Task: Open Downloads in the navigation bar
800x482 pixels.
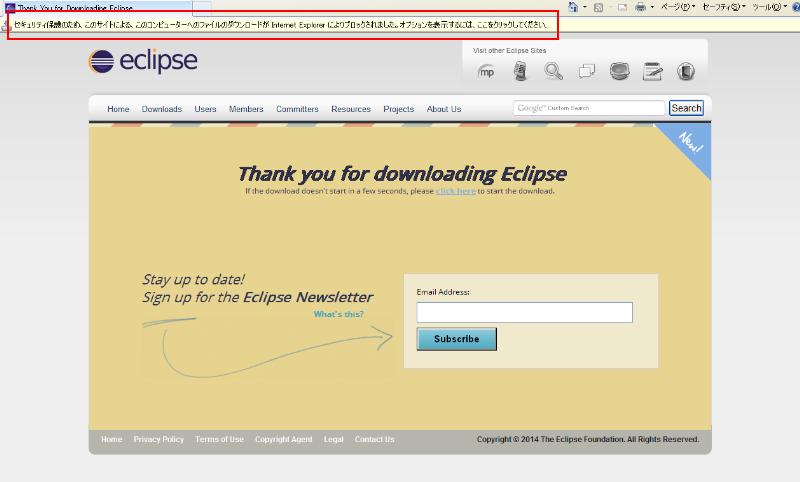Action: (x=162, y=109)
